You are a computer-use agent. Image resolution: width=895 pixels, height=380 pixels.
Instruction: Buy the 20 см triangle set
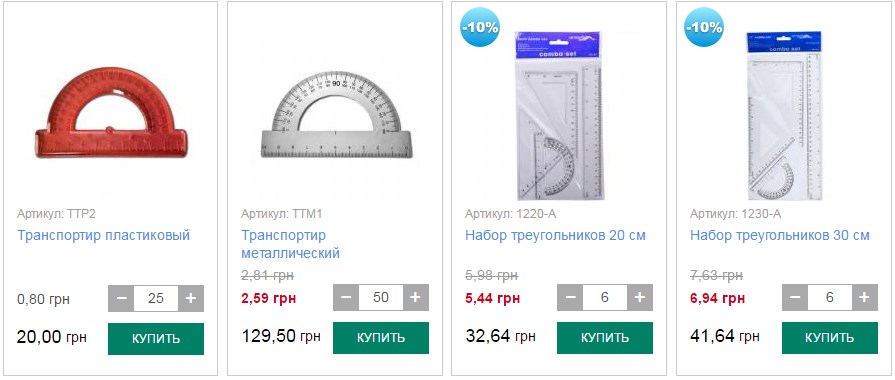[605, 338]
